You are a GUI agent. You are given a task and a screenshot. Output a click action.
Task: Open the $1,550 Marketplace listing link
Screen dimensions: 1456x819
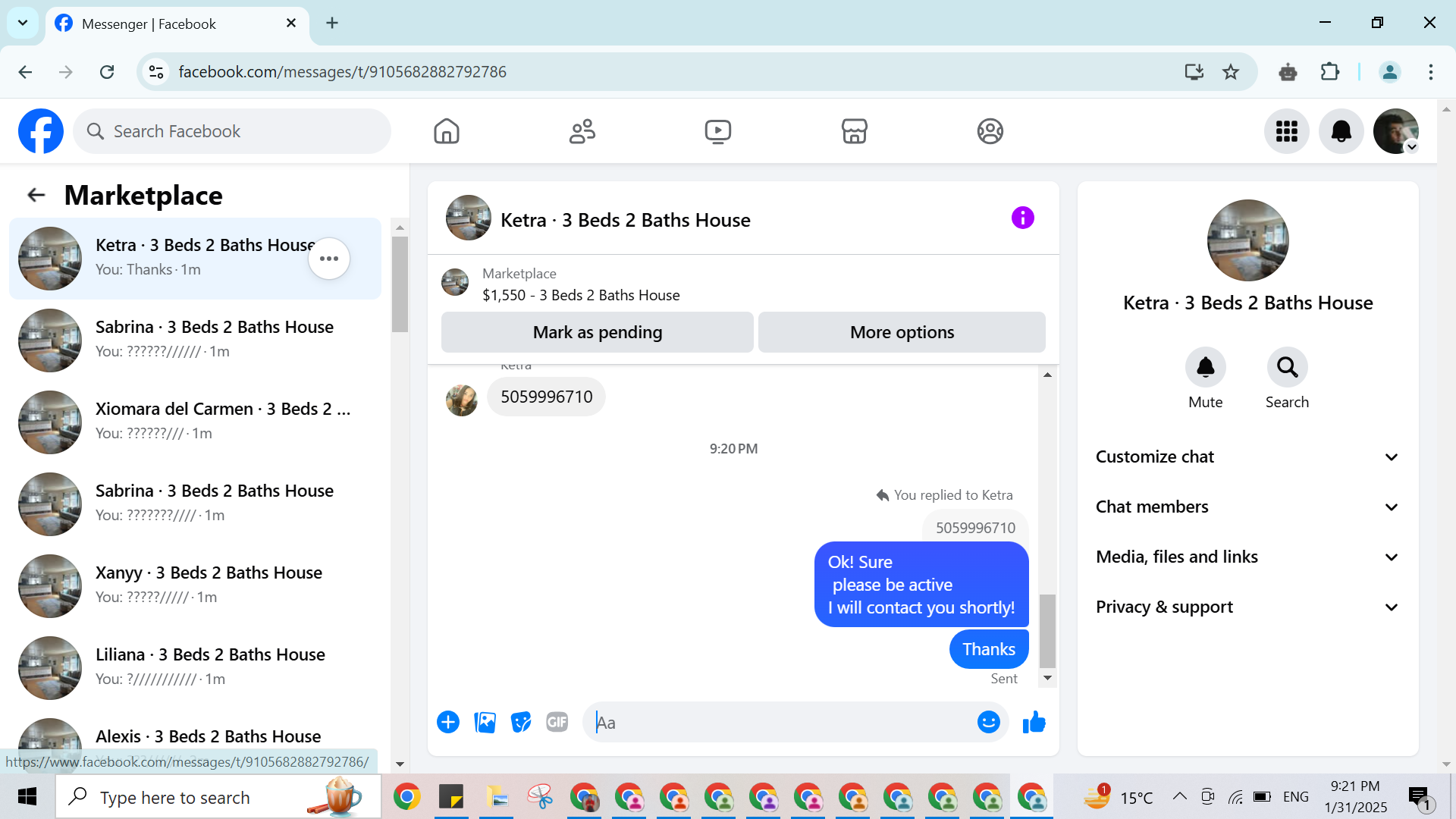click(581, 295)
